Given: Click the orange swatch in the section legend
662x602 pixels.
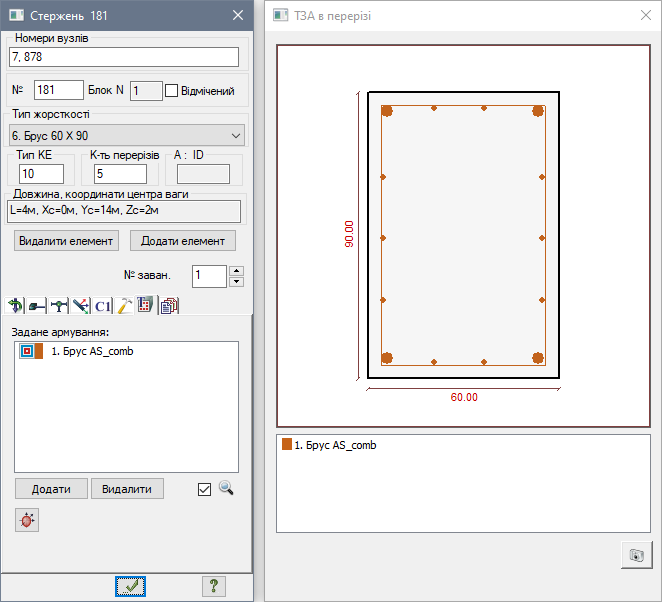Looking at the screenshot, I should [x=287, y=445].
